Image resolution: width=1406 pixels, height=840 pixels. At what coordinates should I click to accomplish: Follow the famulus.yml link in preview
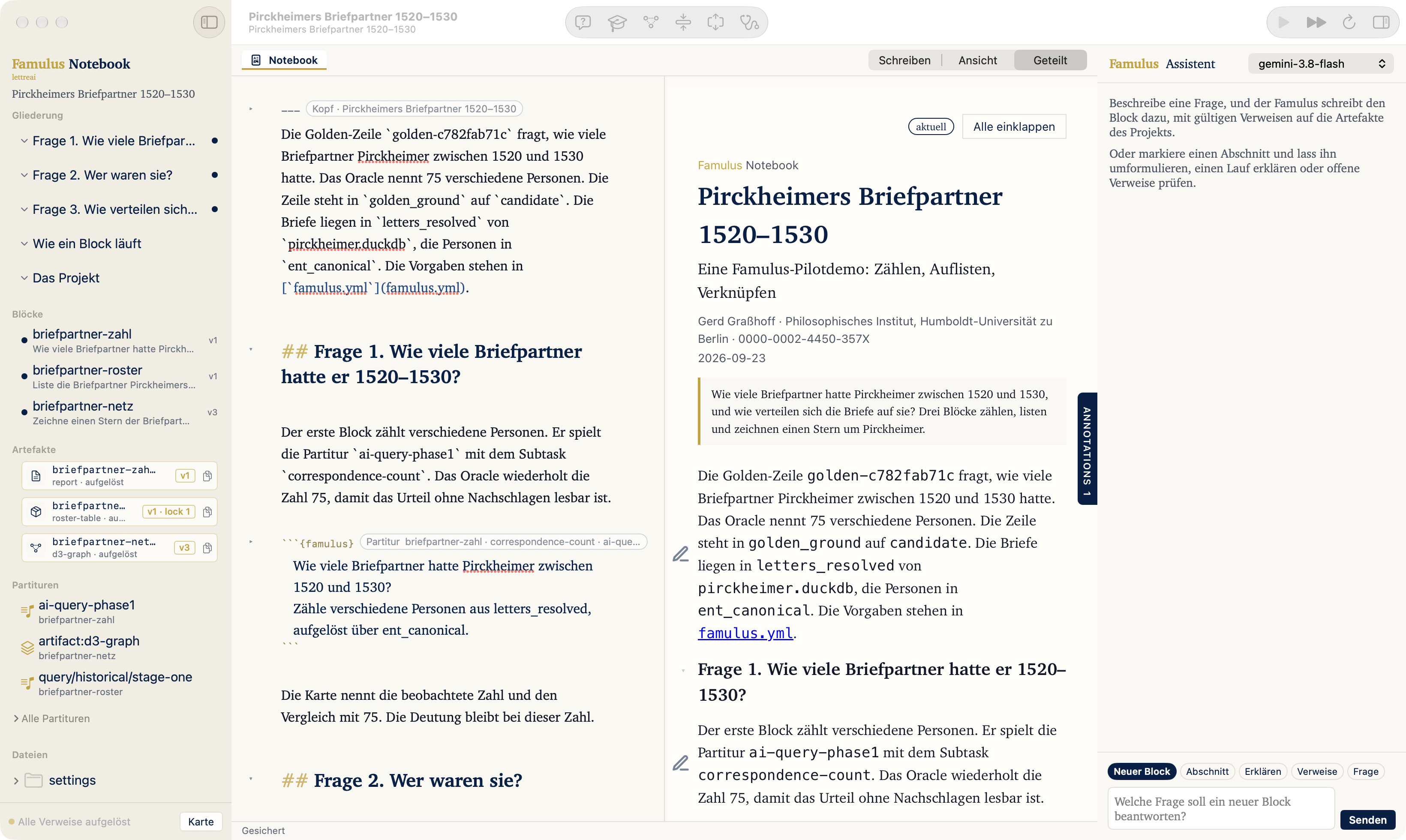coord(745,633)
